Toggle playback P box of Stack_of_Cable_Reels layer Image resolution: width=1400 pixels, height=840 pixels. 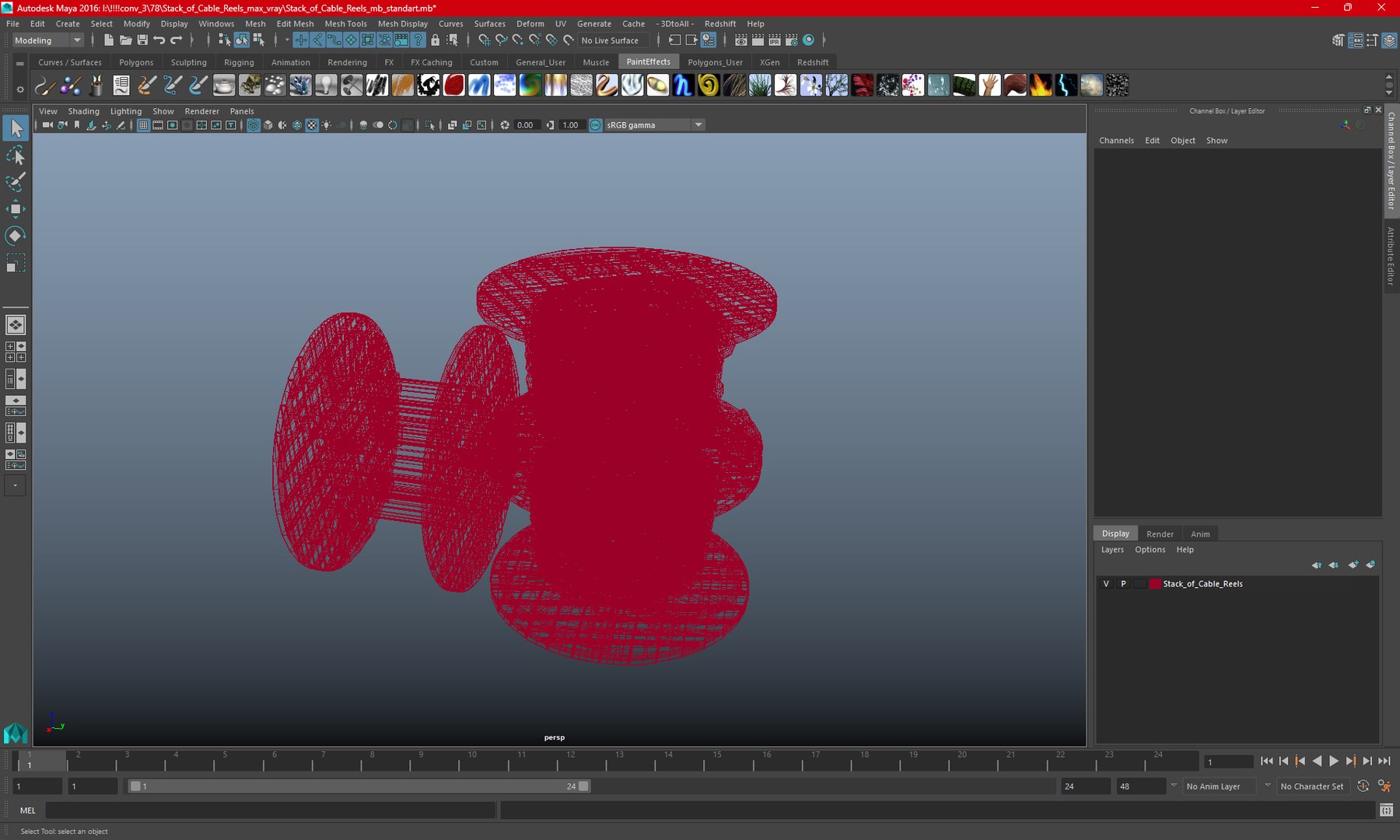(x=1123, y=584)
